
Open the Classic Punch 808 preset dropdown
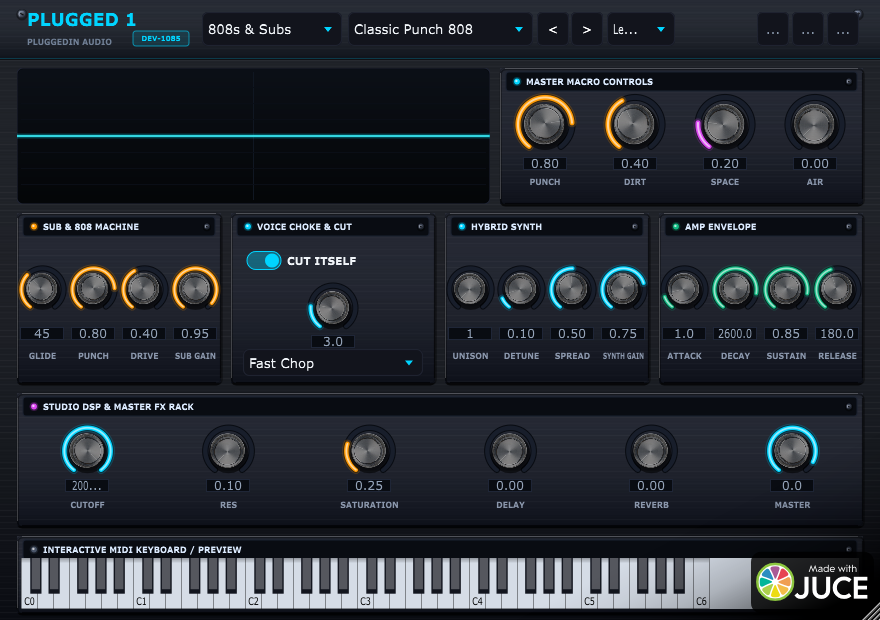pos(440,29)
